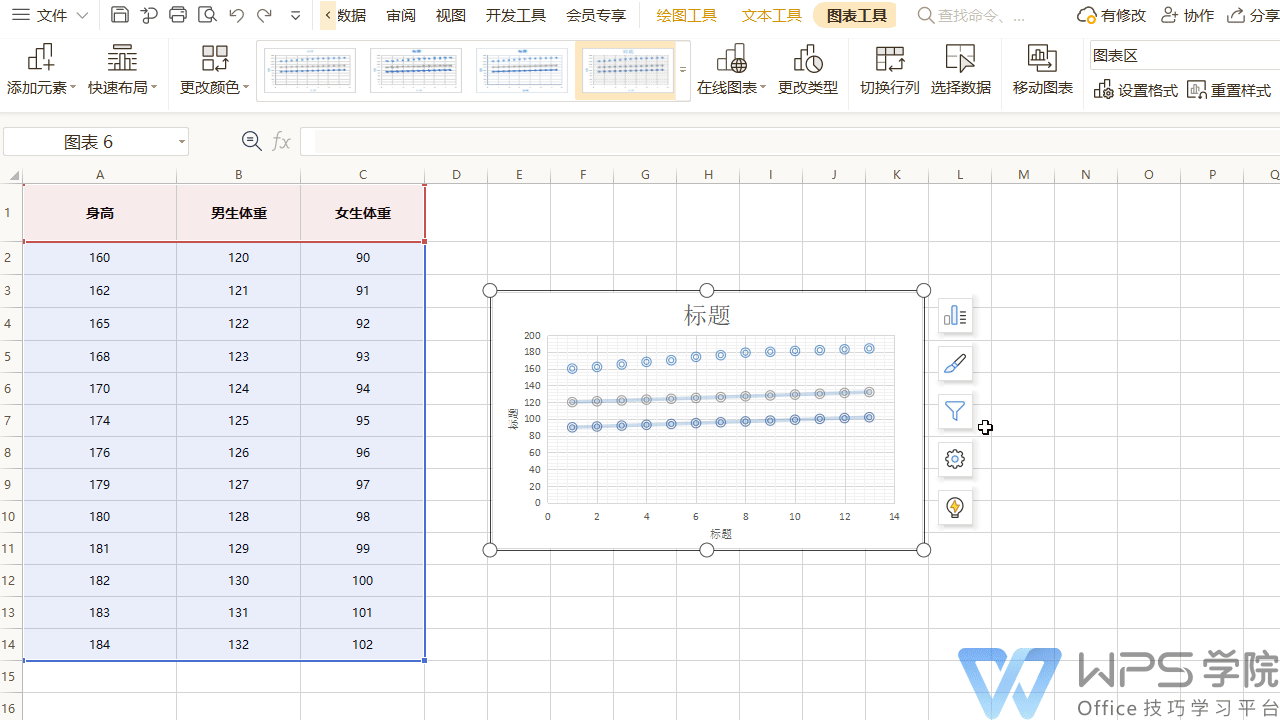Click the 女生体重 header cell

(363, 213)
